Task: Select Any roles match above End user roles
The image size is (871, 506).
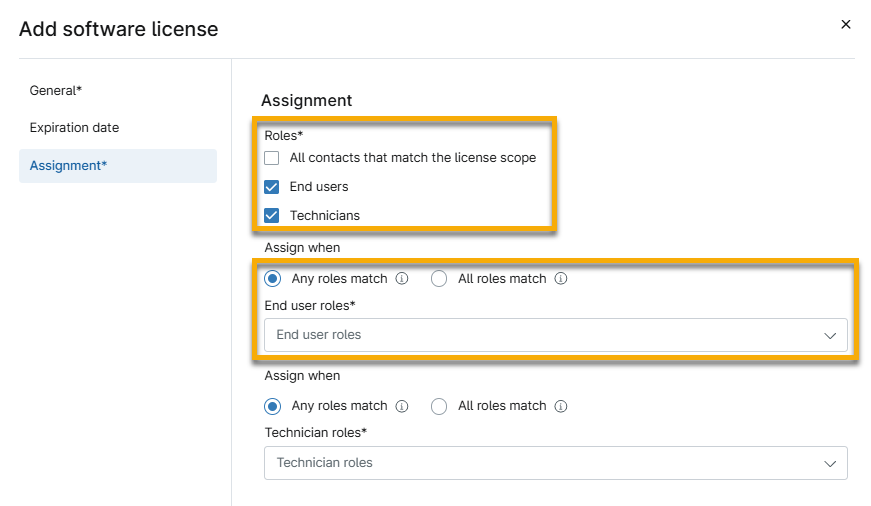Action: 273,279
